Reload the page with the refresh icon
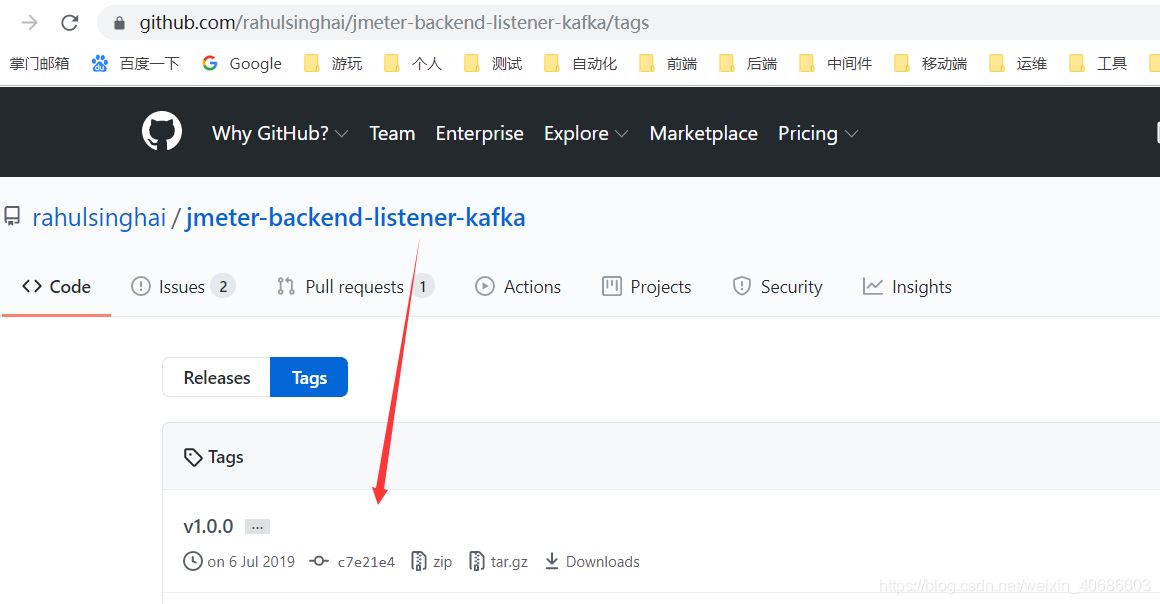Image resolution: width=1160 pixels, height=604 pixels. coord(69,22)
